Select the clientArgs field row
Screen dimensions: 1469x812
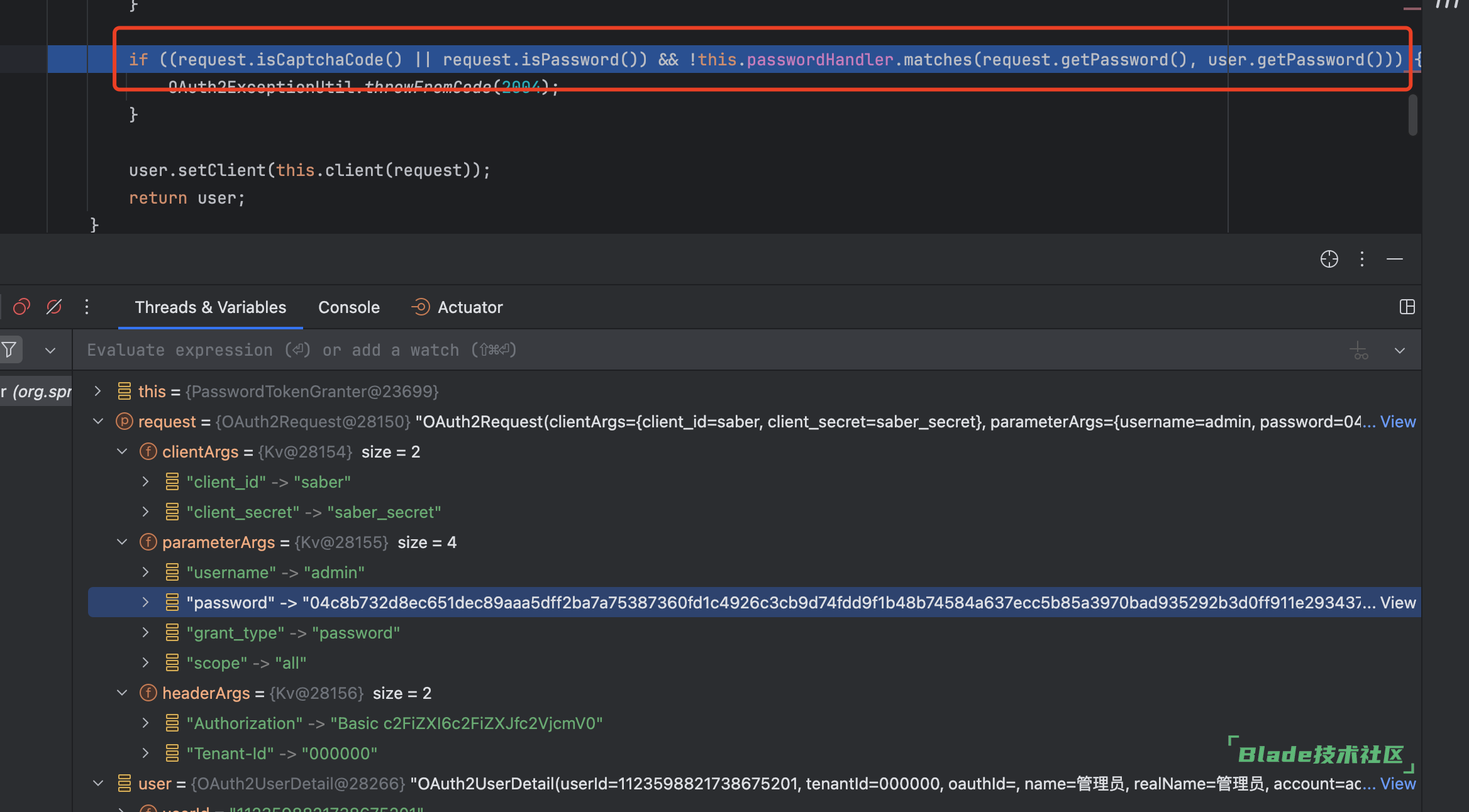point(755,451)
